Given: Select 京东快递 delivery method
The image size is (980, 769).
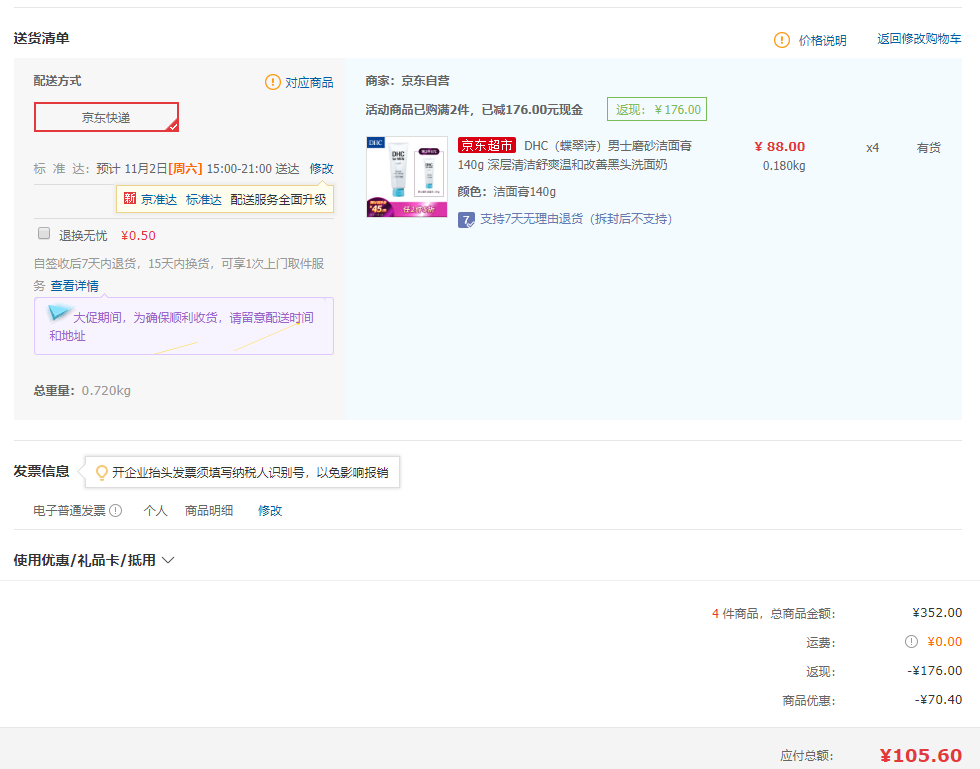Looking at the screenshot, I should [x=106, y=118].
